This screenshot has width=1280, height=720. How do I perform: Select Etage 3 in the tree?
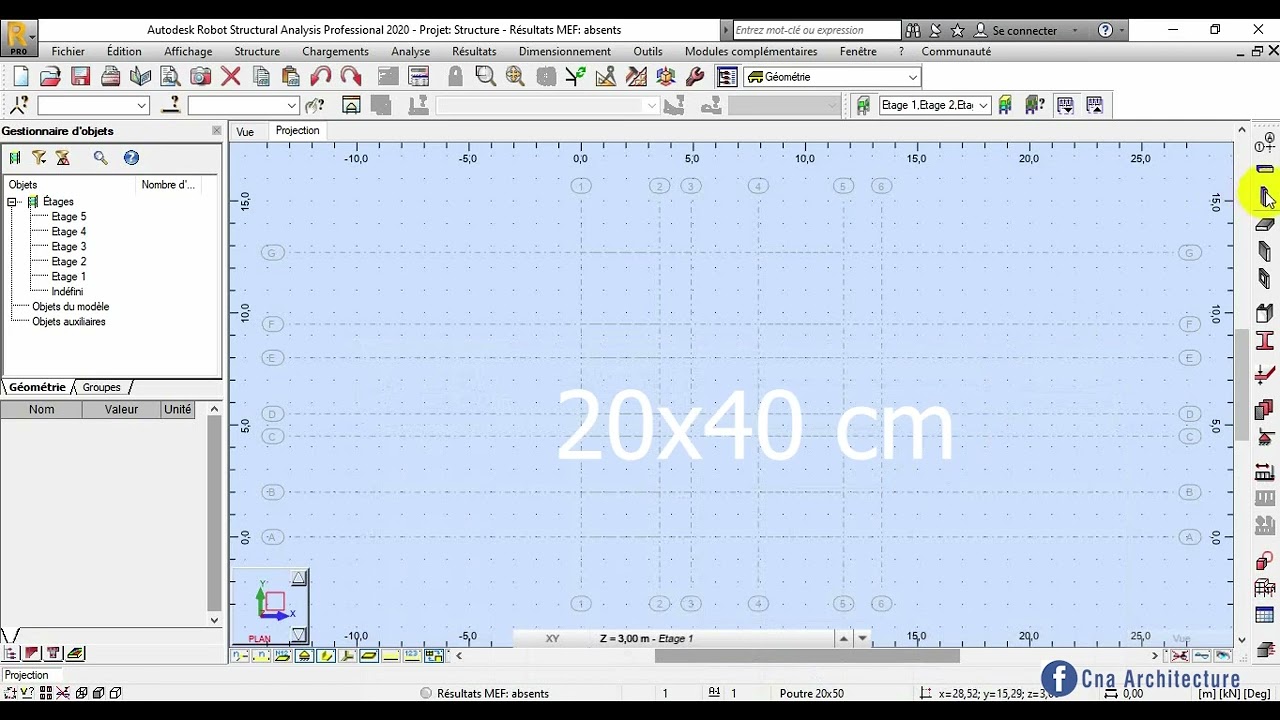(69, 247)
